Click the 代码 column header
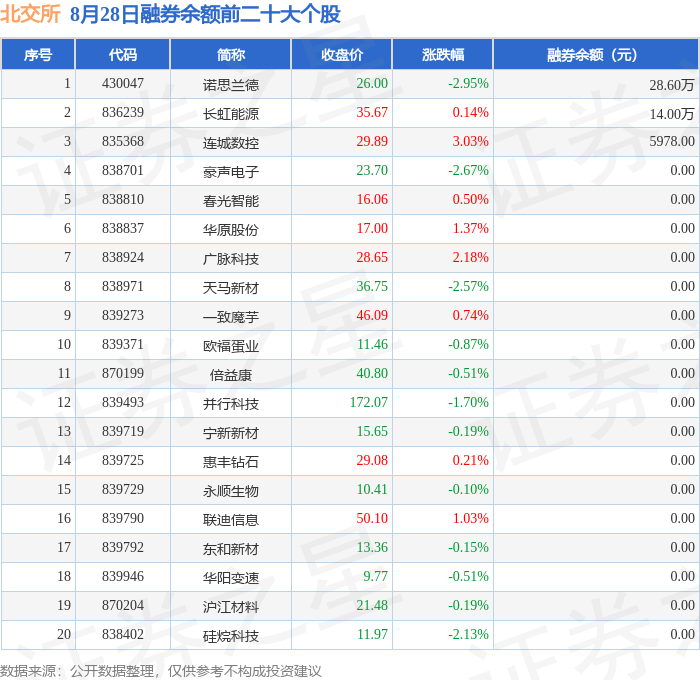The width and height of the screenshot is (700, 680). 123,55
